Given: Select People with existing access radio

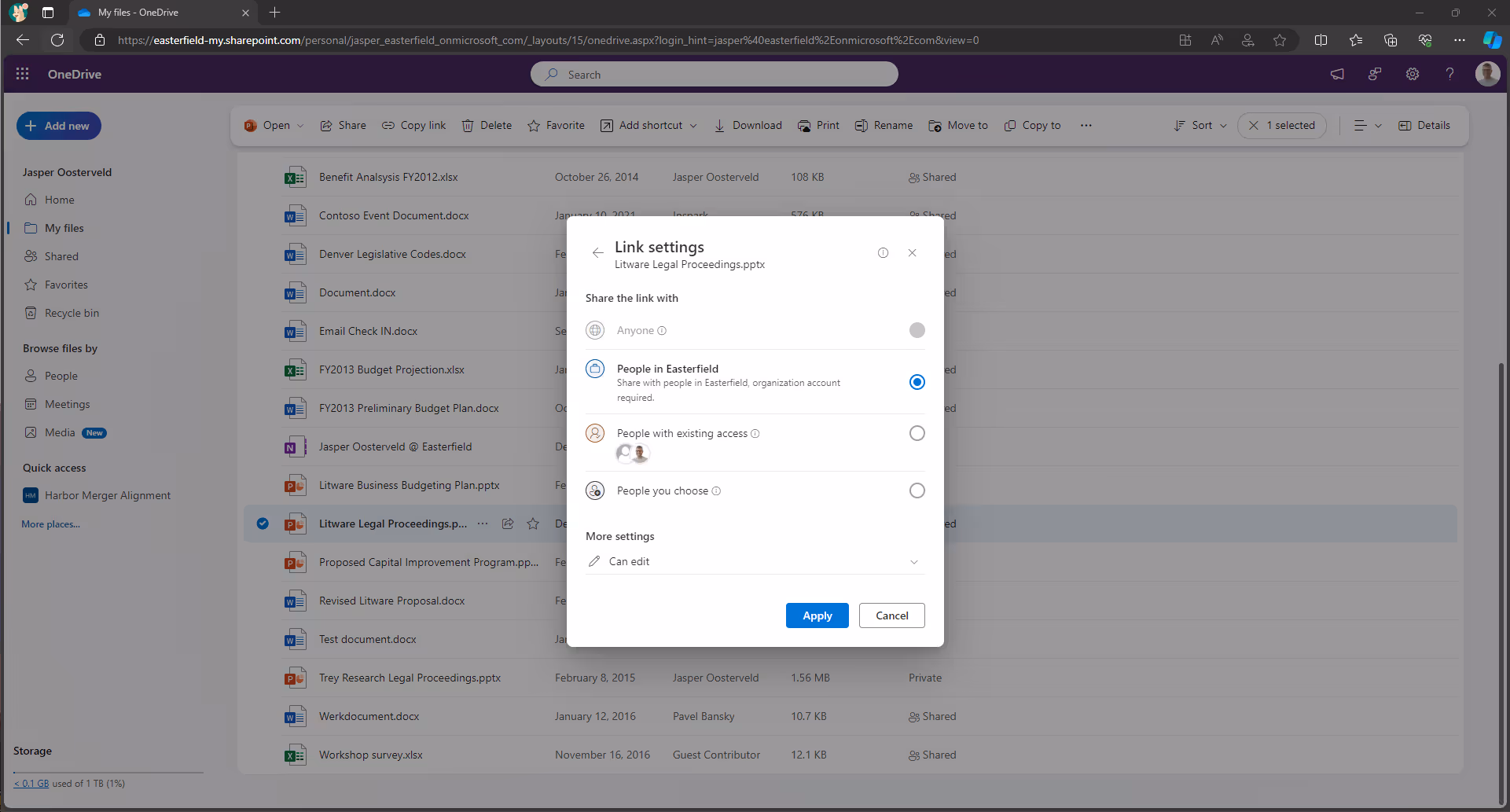Looking at the screenshot, I should click(917, 433).
